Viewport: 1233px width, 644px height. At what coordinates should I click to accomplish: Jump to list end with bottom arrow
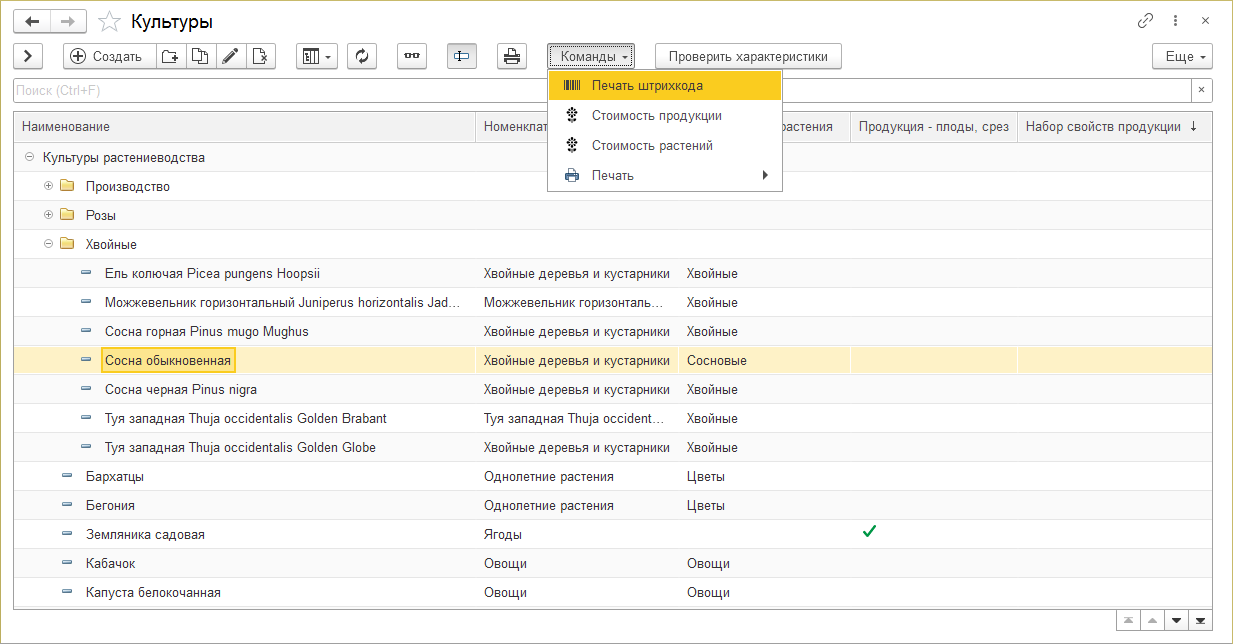[1200, 621]
